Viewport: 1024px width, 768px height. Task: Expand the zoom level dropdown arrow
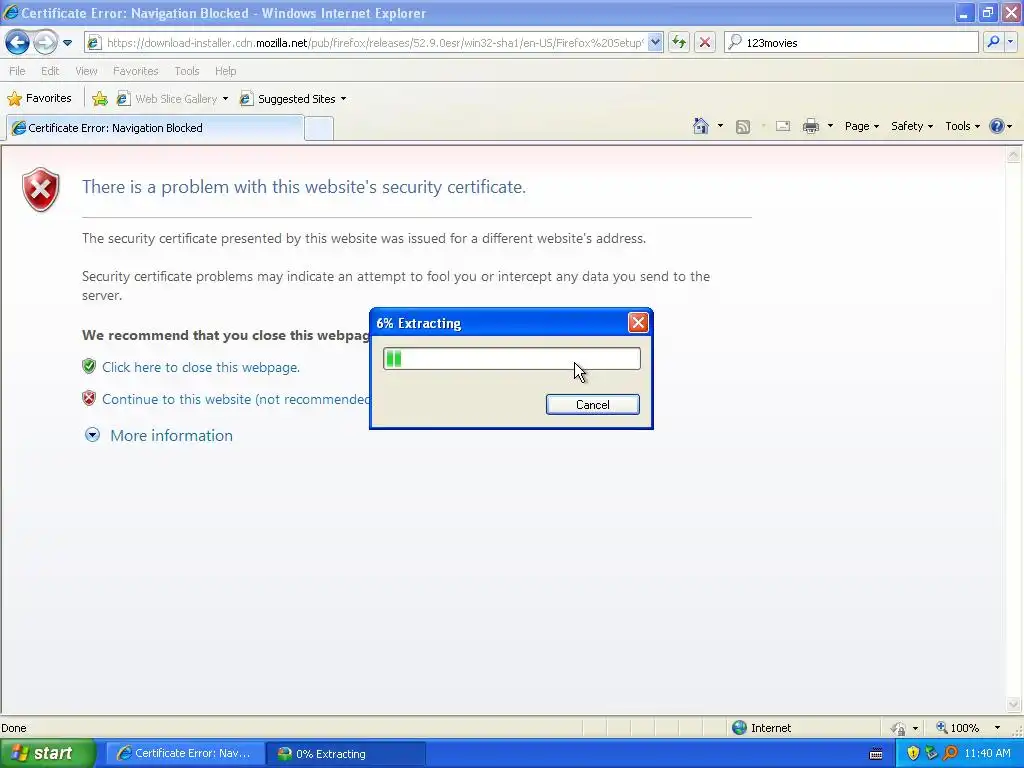[x=997, y=728]
